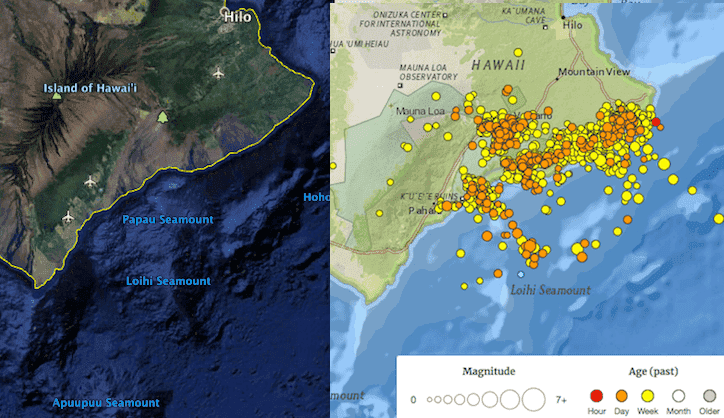
Task: Click the light blue marker above Loihi Seamount
Action: [x=521, y=274]
